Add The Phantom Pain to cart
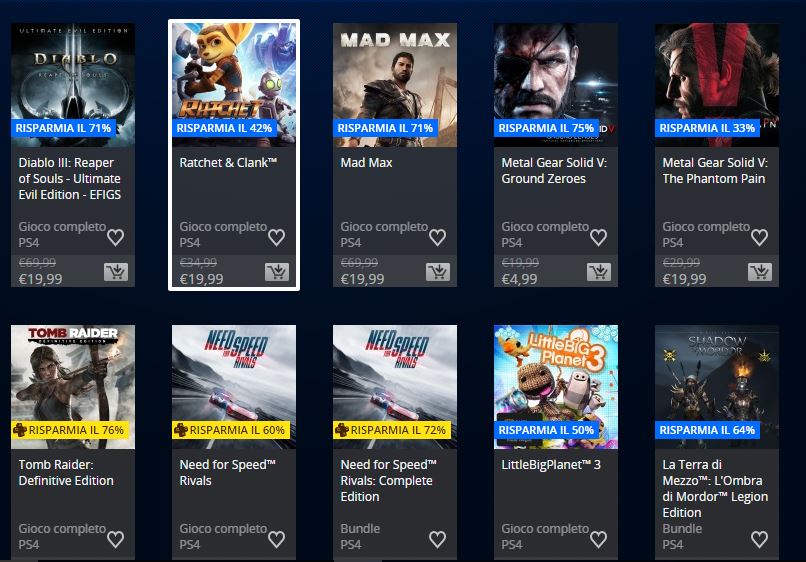The height and width of the screenshot is (562, 806). click(760, 271)
